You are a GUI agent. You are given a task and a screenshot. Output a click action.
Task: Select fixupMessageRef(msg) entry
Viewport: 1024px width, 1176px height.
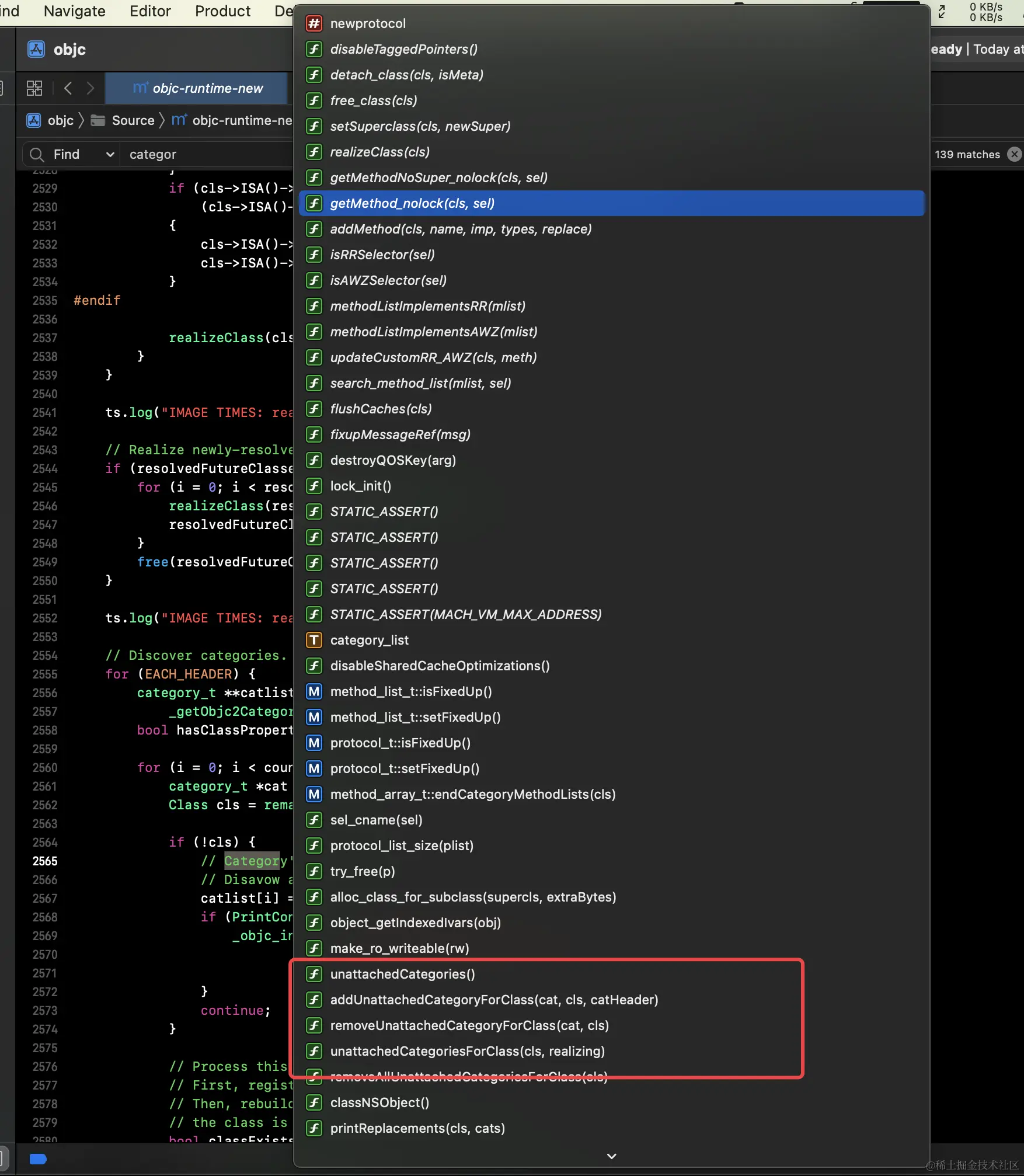[x=612, y=434]
